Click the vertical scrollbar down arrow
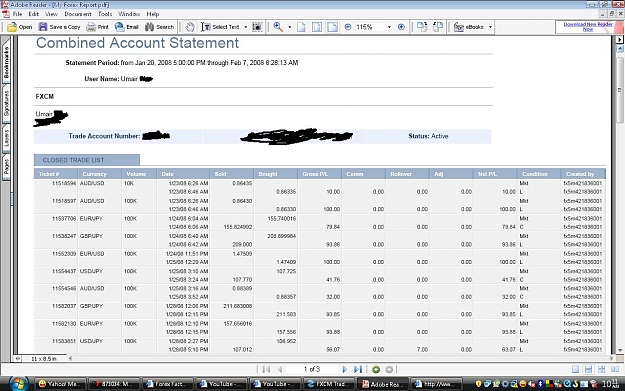The image size is (625, 391). [x=620, y=350]
